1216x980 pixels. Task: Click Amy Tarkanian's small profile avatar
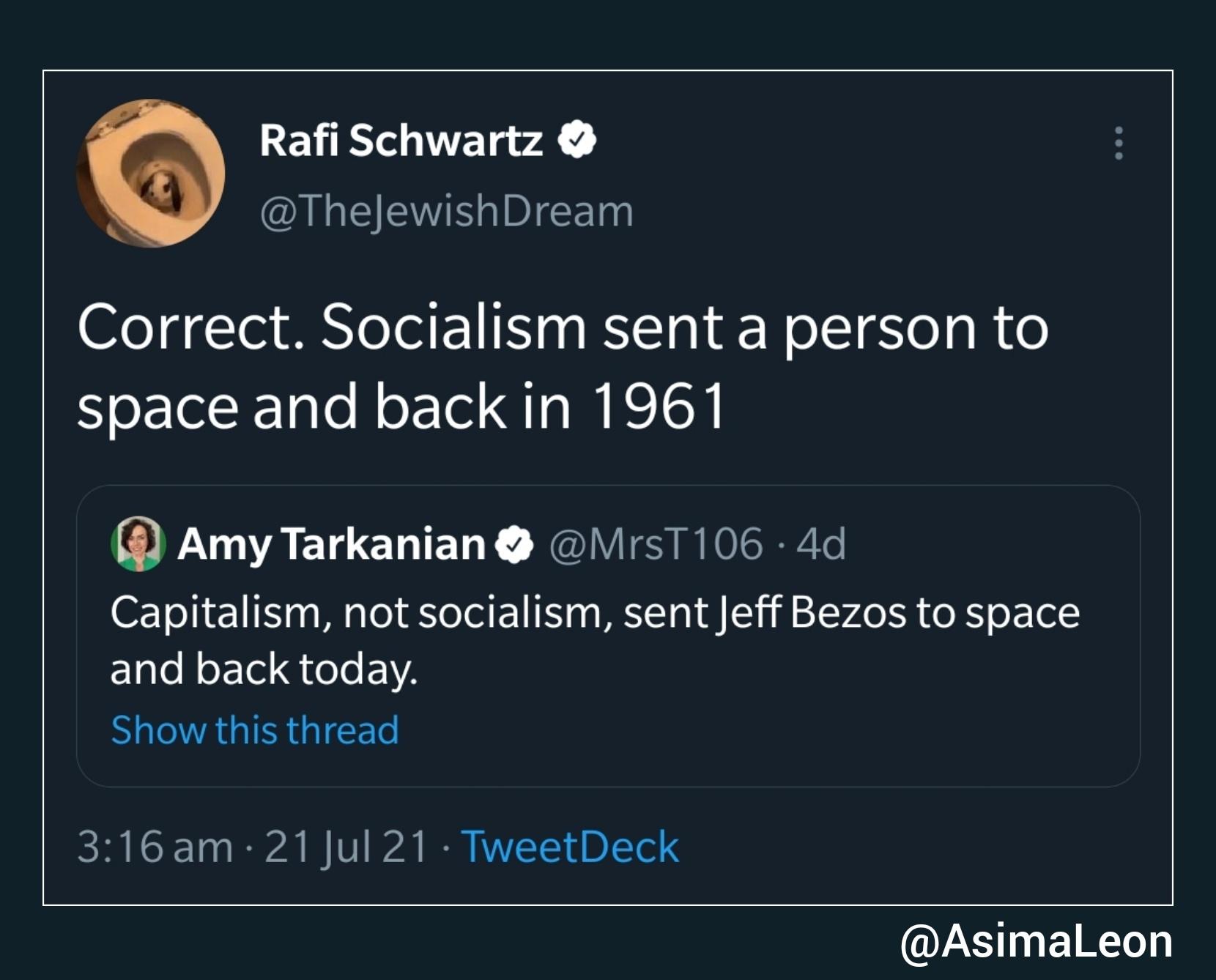(x=138, y=543)
